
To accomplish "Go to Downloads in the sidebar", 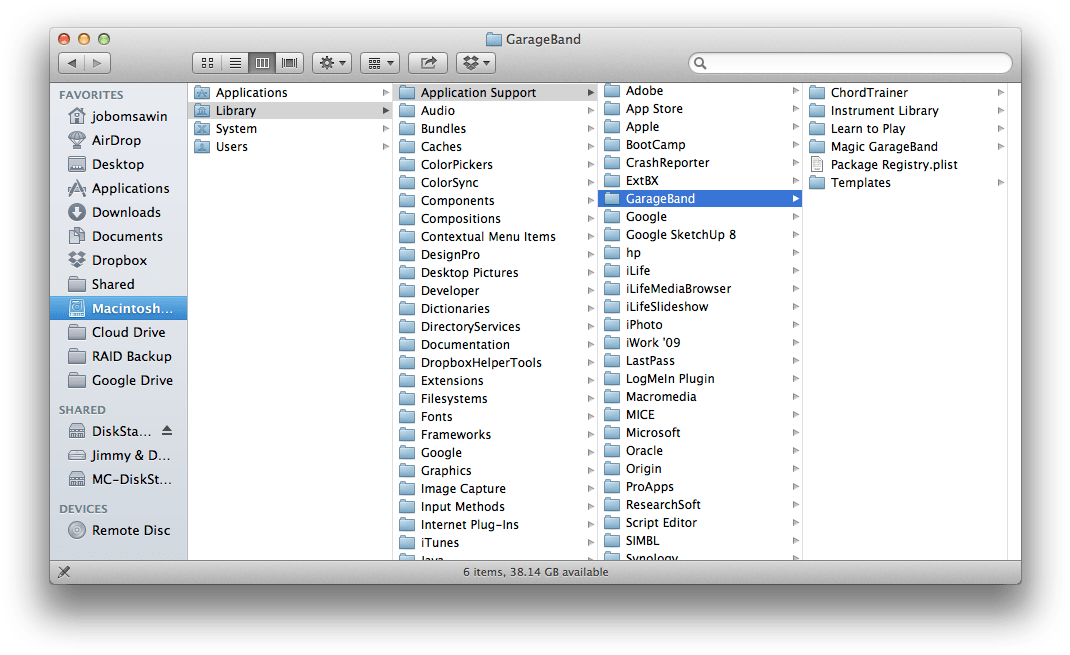I will (119, 212).
